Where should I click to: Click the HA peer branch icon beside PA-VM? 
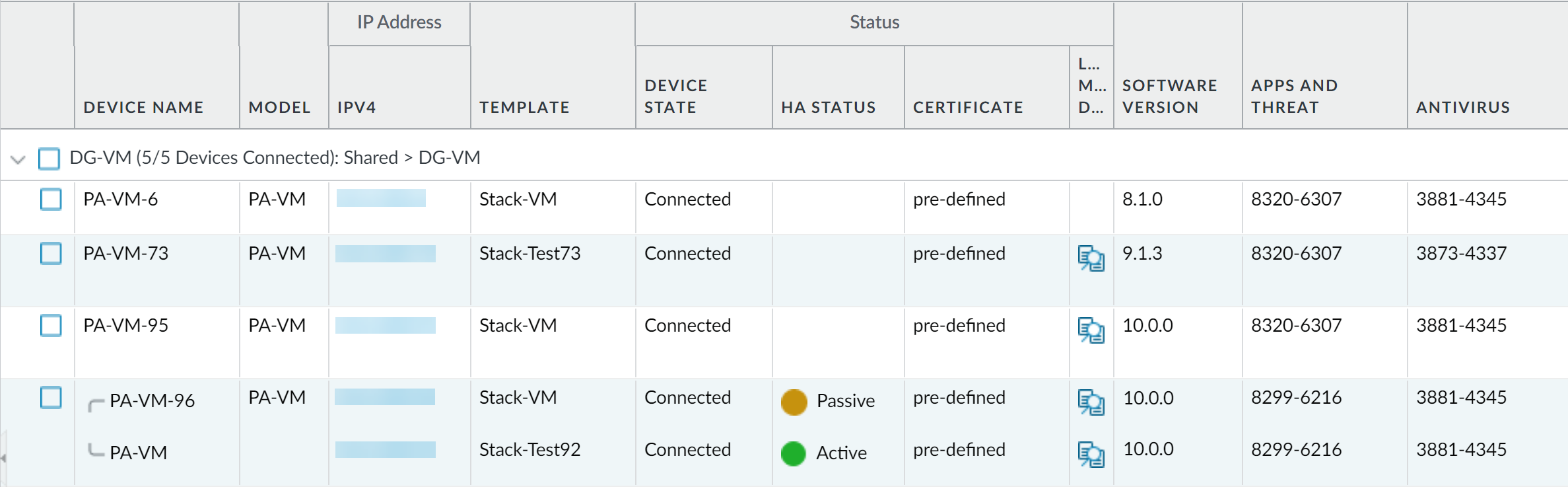(x=96, y=451)
